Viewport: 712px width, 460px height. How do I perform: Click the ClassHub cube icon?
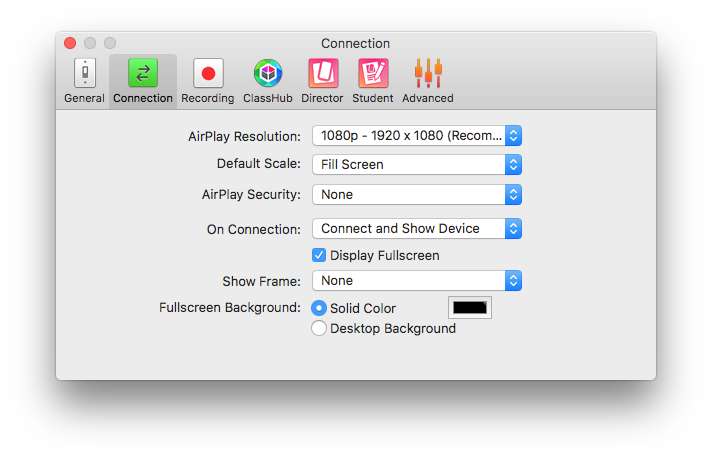267,73
